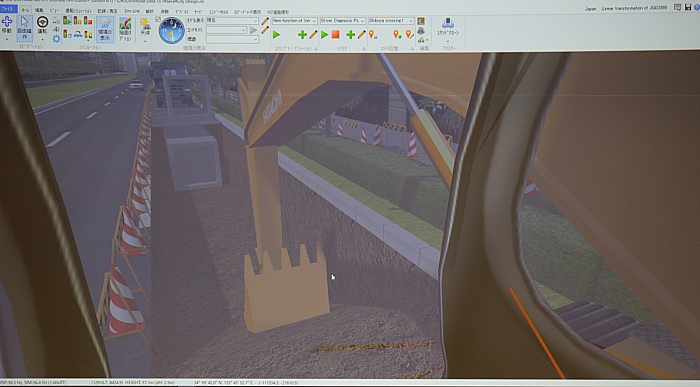
Task: Open the blue gear settings icon
Action: (56, 39)
